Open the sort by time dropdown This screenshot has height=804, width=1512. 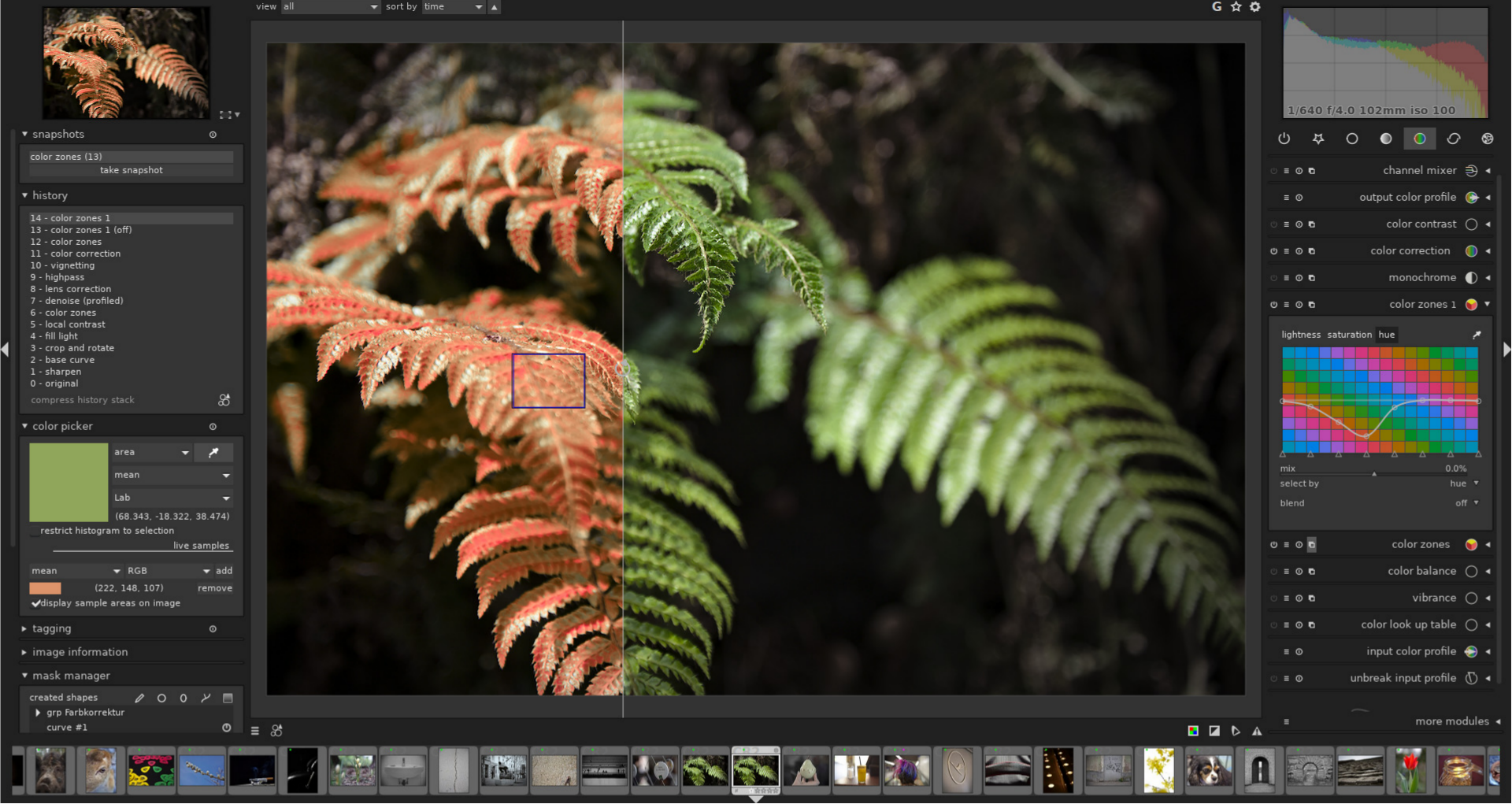click(454, 6)
